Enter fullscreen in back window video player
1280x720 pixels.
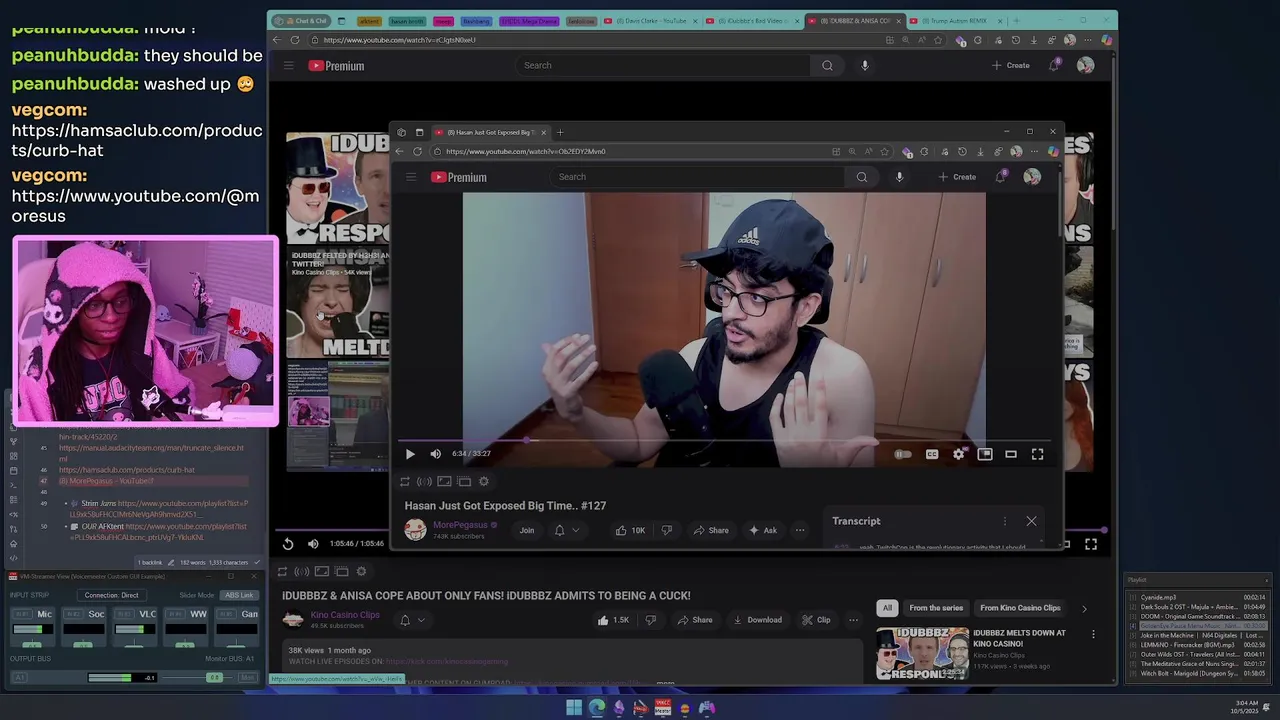[x=1091, y=544]
